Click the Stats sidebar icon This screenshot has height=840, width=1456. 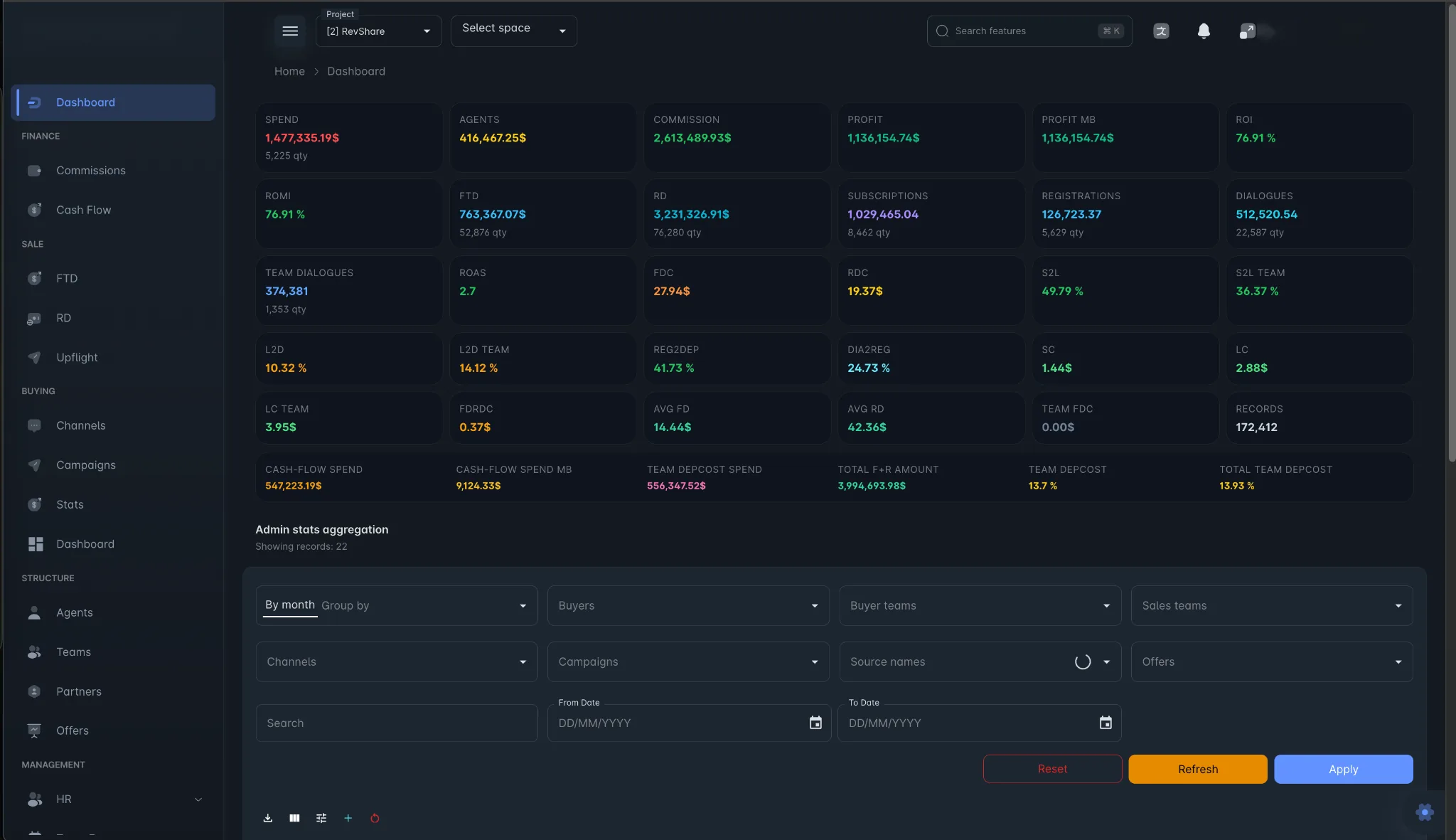click(34, 504)
